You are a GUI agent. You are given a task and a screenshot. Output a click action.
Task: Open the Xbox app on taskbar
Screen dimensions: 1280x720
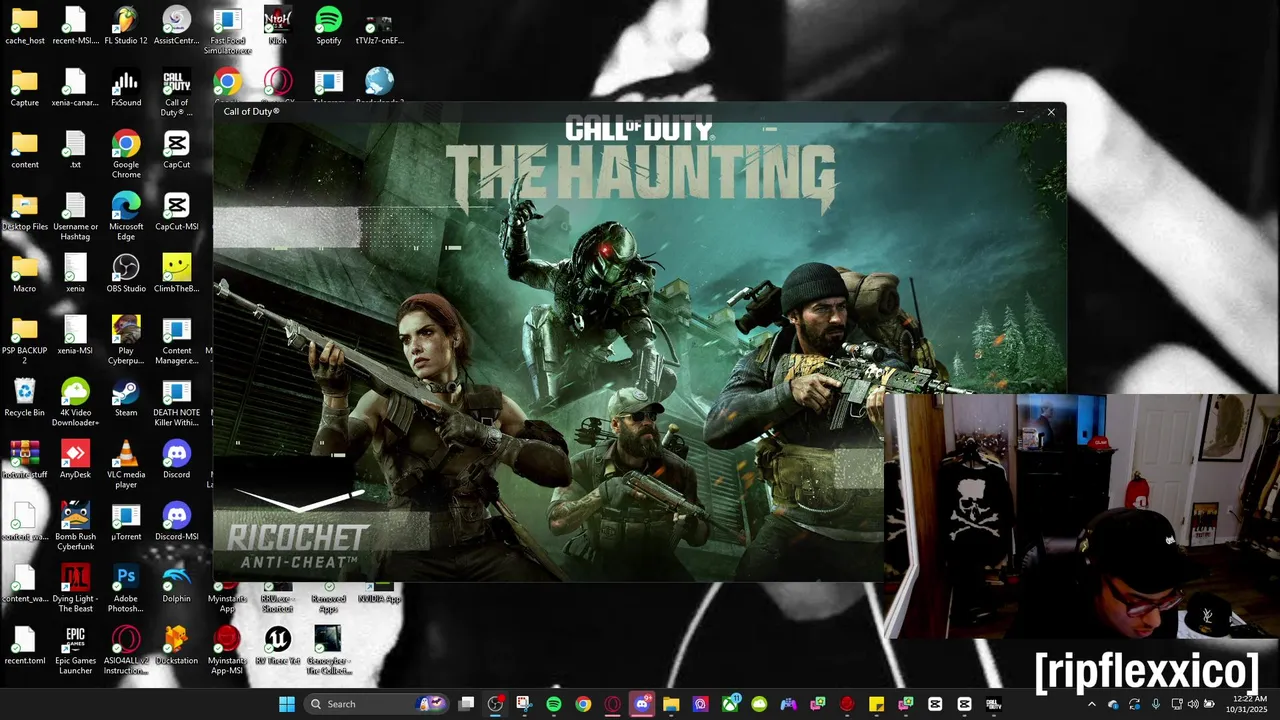pyautogui.click(x=730, y=704)
